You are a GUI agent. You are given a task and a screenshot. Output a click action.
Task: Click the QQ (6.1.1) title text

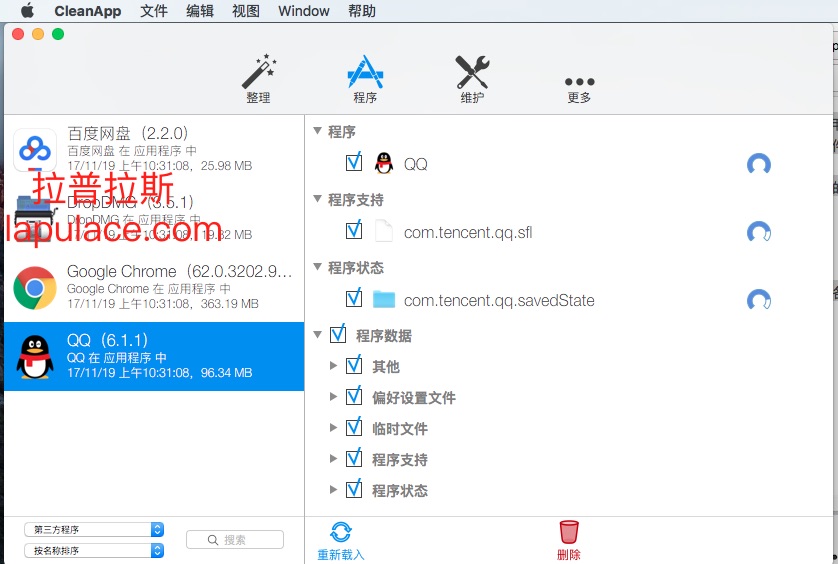tap(107, 340)
